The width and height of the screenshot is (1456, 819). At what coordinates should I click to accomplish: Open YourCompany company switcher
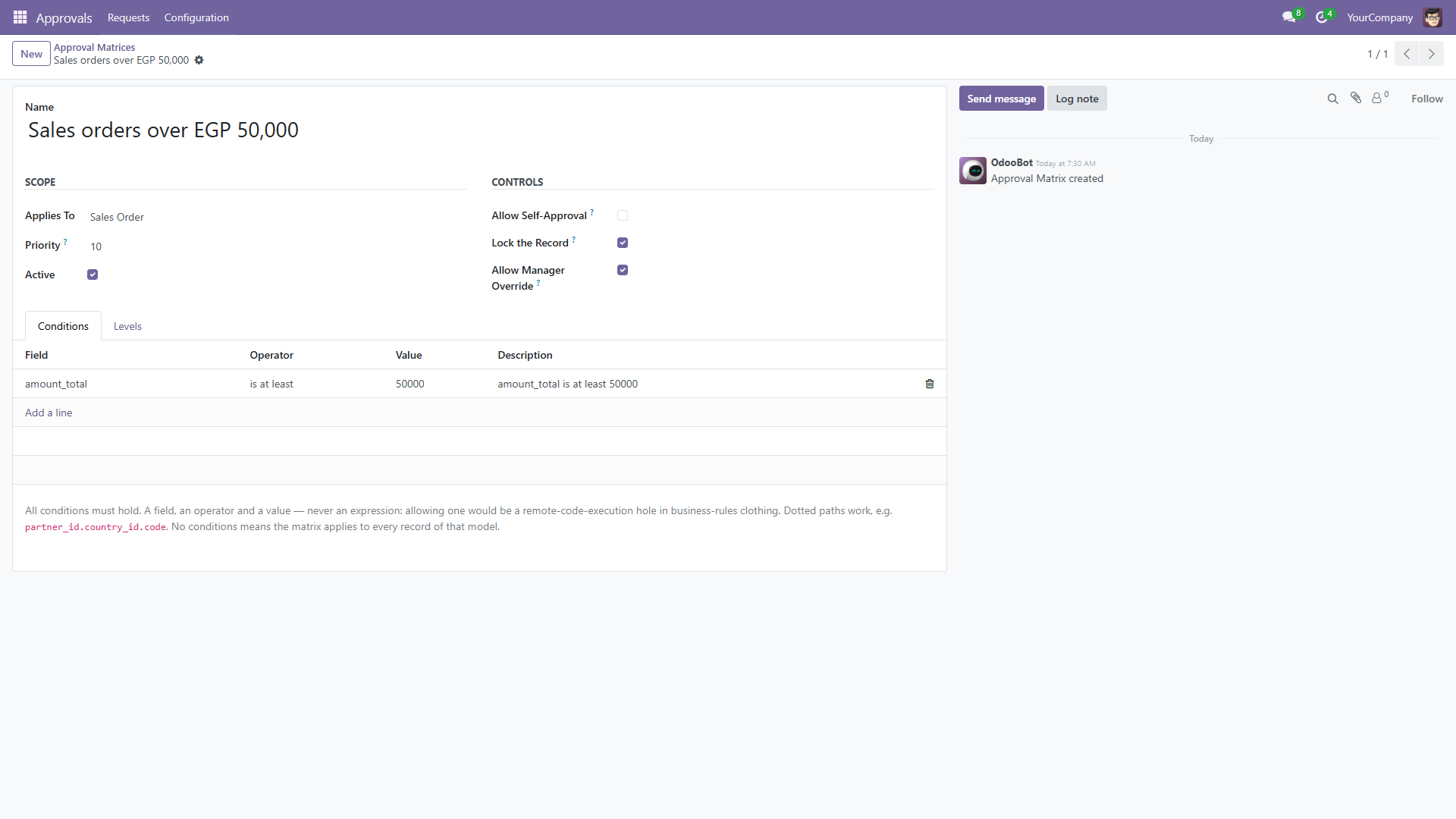click(1379, 17)
